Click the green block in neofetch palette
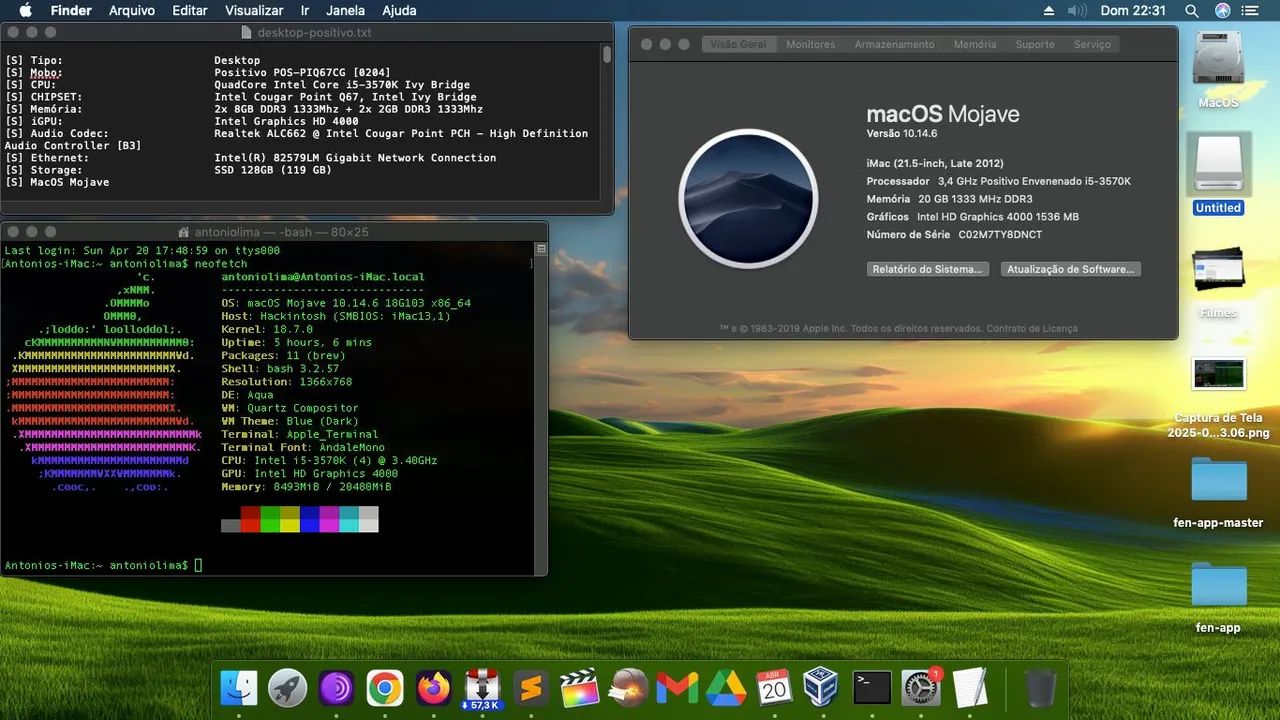1280x720 pixels. point(270,519)
